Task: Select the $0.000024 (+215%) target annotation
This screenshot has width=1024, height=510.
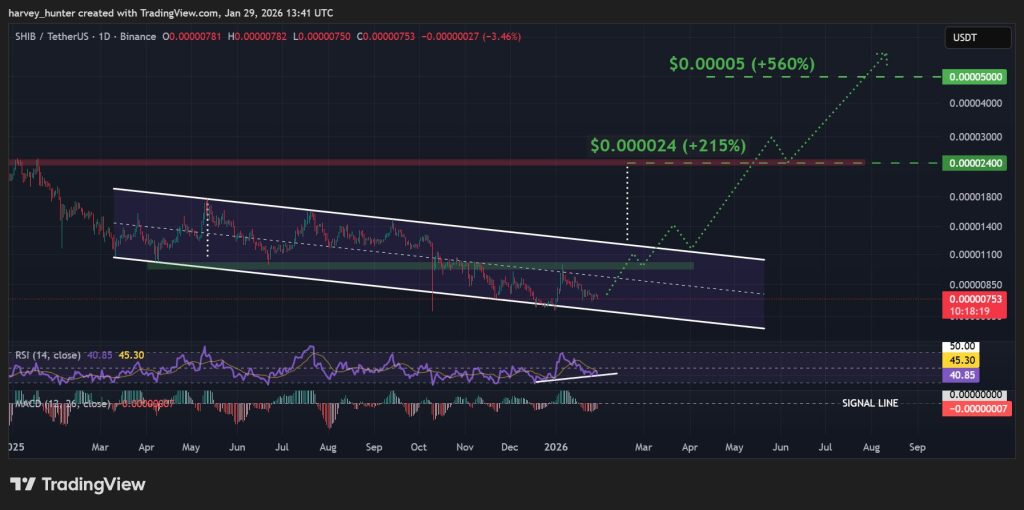Action: (x=668, y=145)
